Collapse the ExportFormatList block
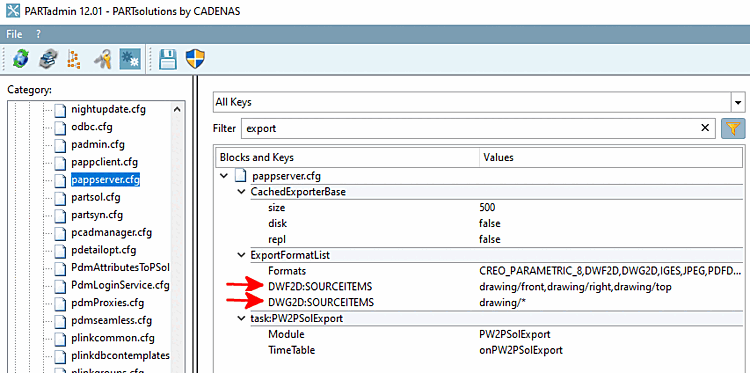The width and height of the screenshot is (750, 373). [x=241, y=255]
